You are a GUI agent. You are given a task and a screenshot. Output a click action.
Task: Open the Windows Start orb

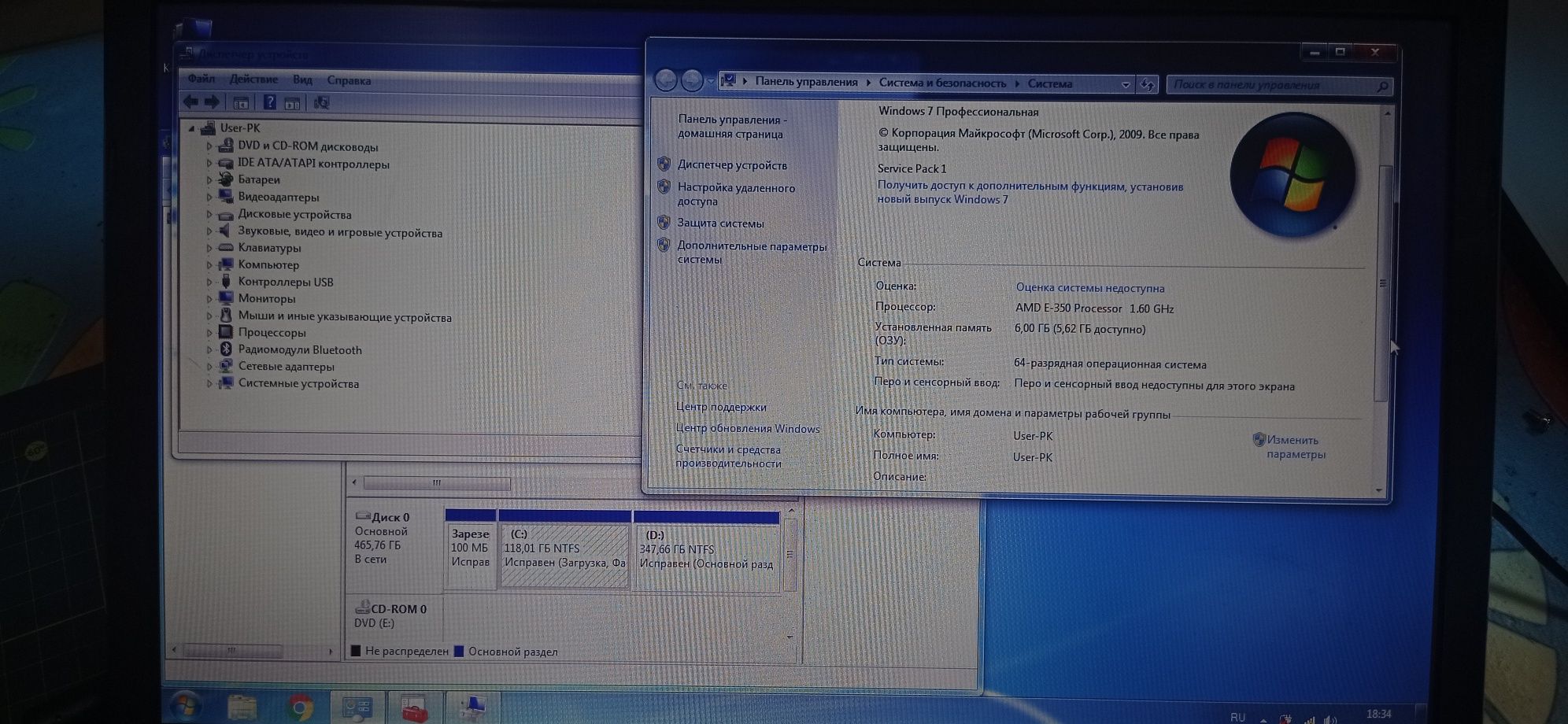(x=186, y=707)
